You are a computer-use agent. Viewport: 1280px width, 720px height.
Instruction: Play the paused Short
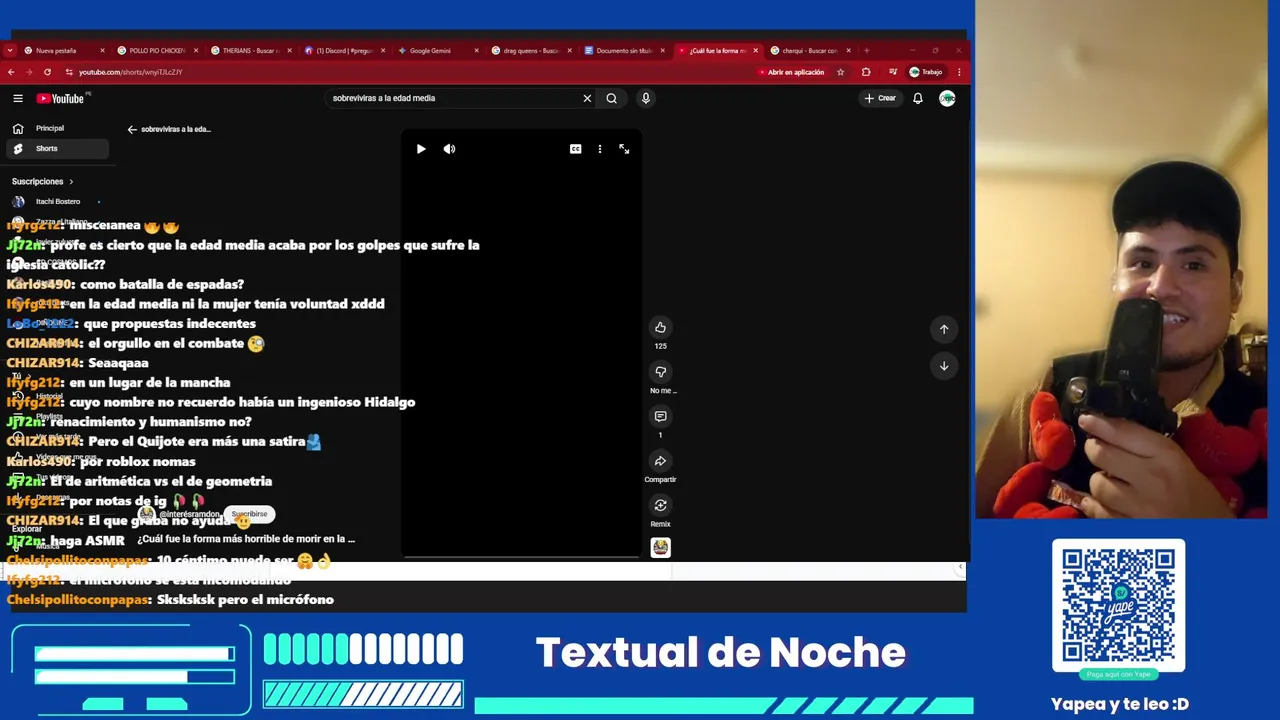pos(421,149)
